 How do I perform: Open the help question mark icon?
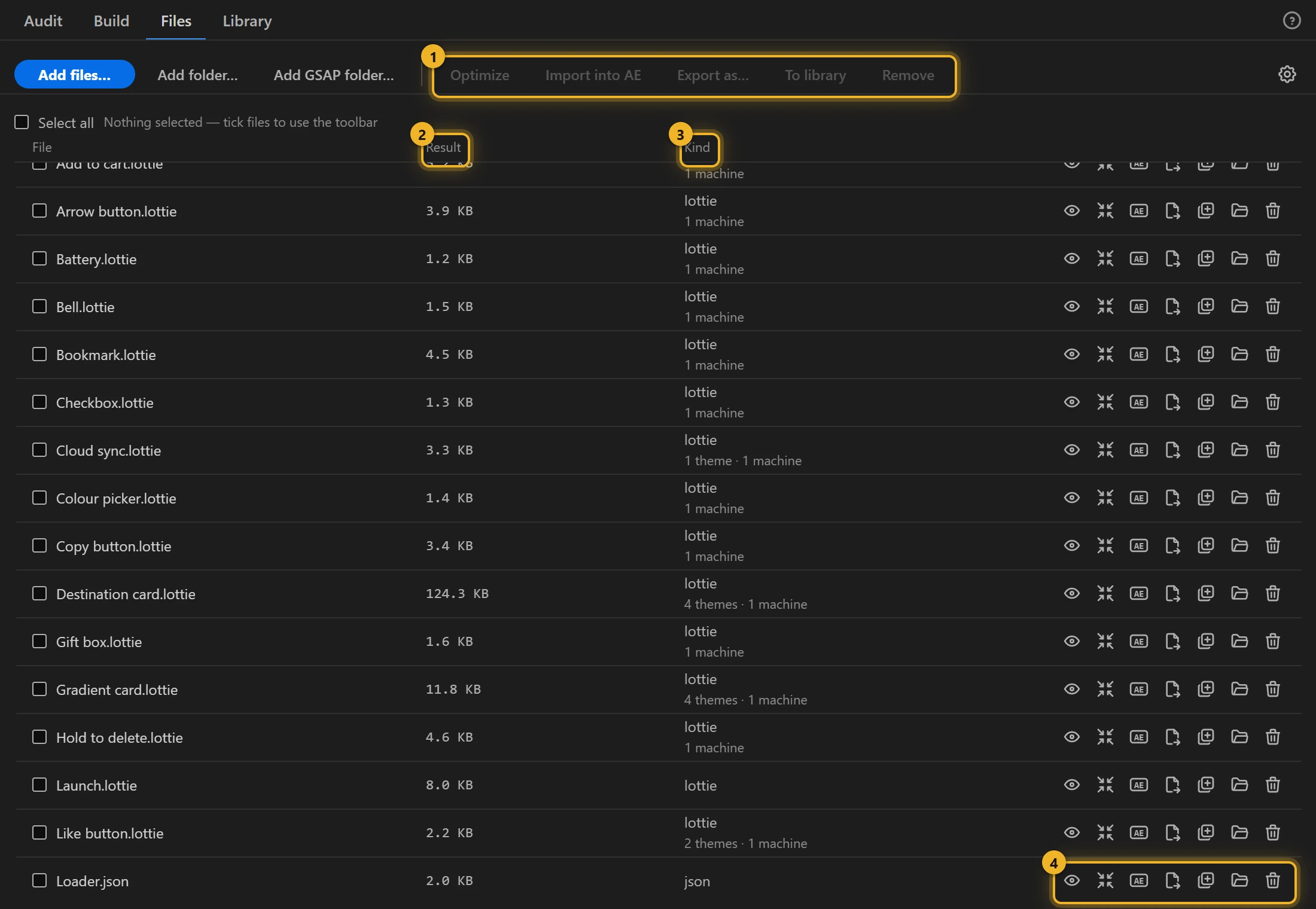[x=1291, y=21]
